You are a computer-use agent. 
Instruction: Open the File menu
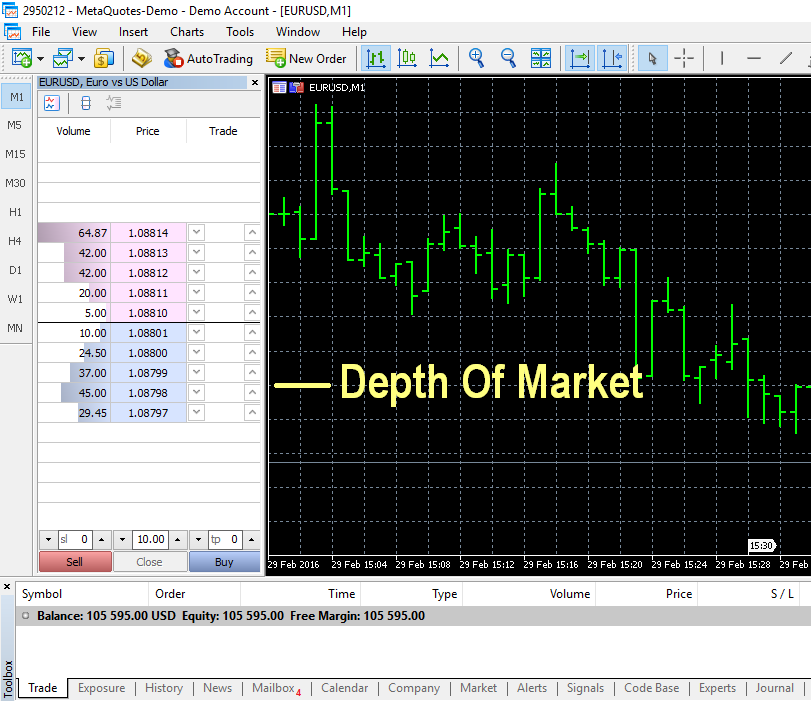[41, 32]
